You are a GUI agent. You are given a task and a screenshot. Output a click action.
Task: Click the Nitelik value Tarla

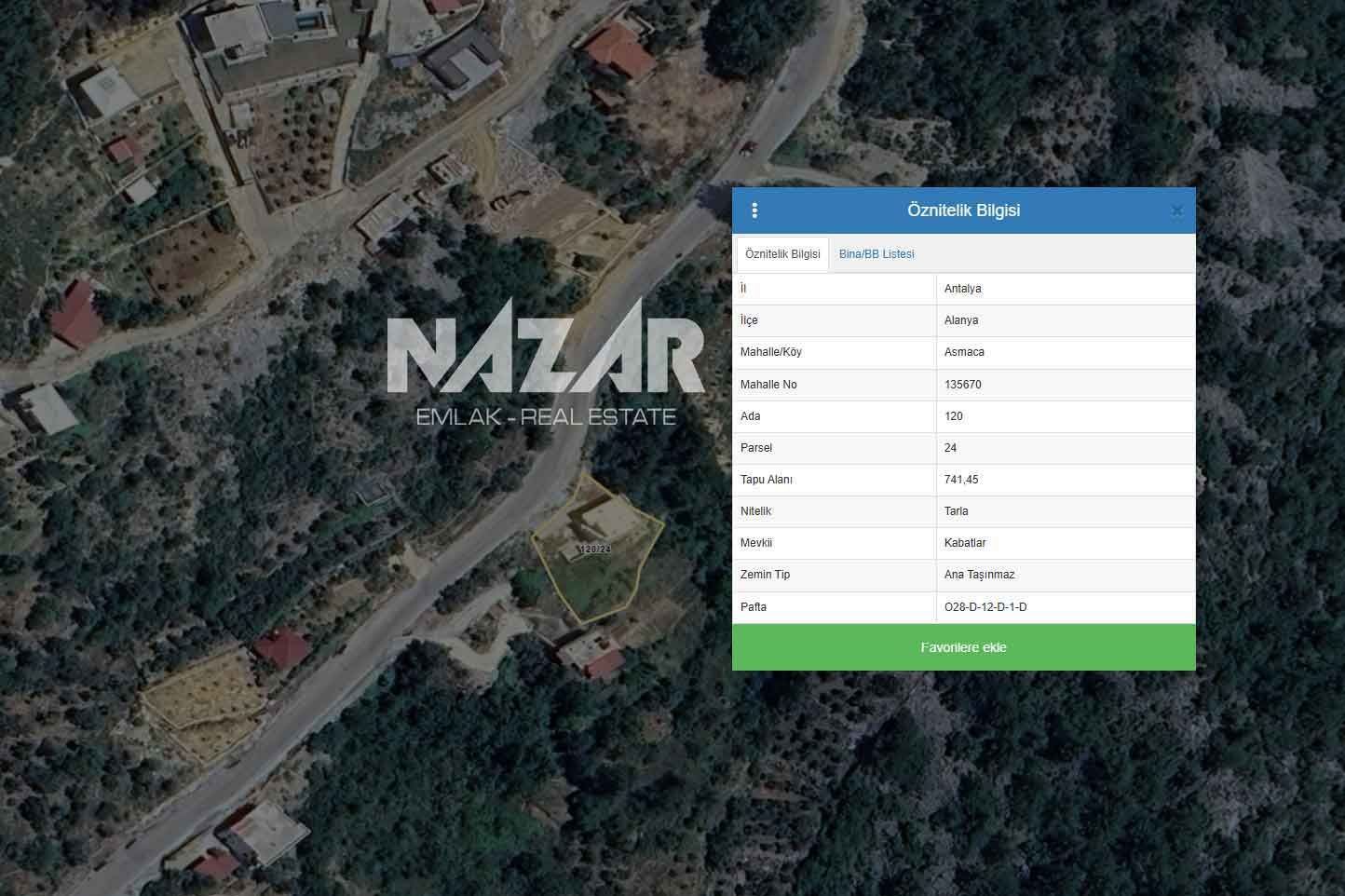pyautogui.click(x=957, y=511)
